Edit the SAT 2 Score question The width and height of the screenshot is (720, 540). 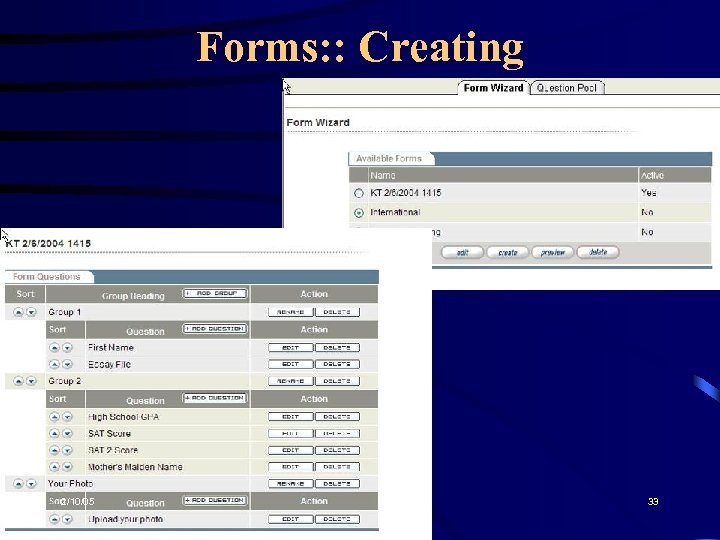[291, 450]
